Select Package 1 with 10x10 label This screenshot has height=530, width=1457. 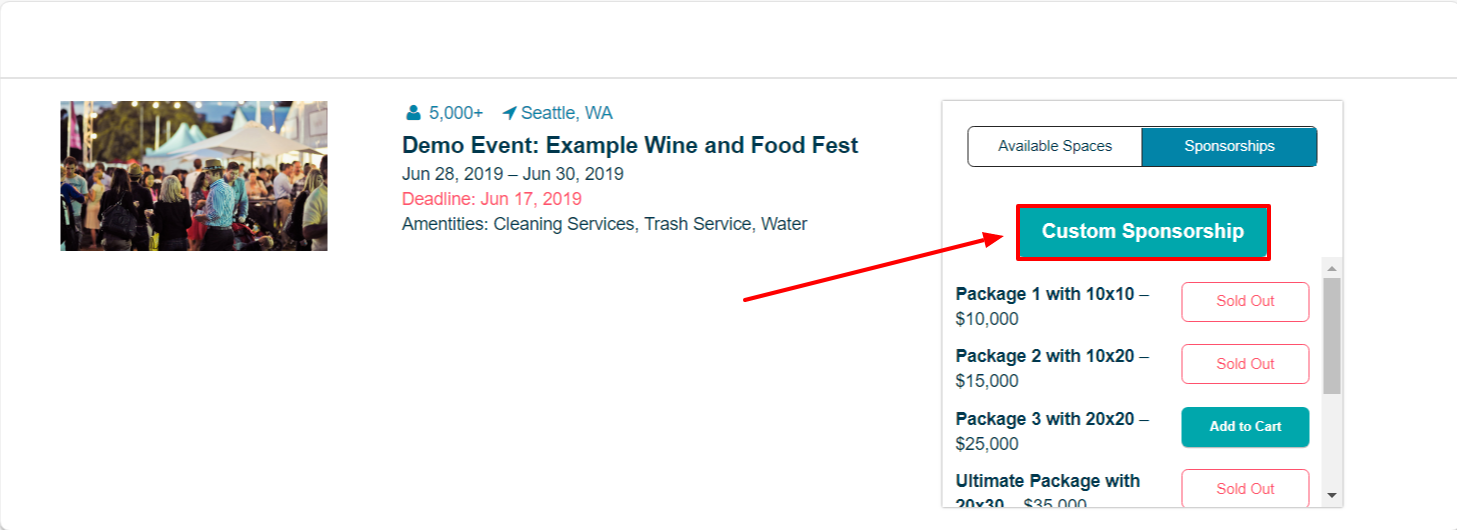click(x=1052, y=306)
